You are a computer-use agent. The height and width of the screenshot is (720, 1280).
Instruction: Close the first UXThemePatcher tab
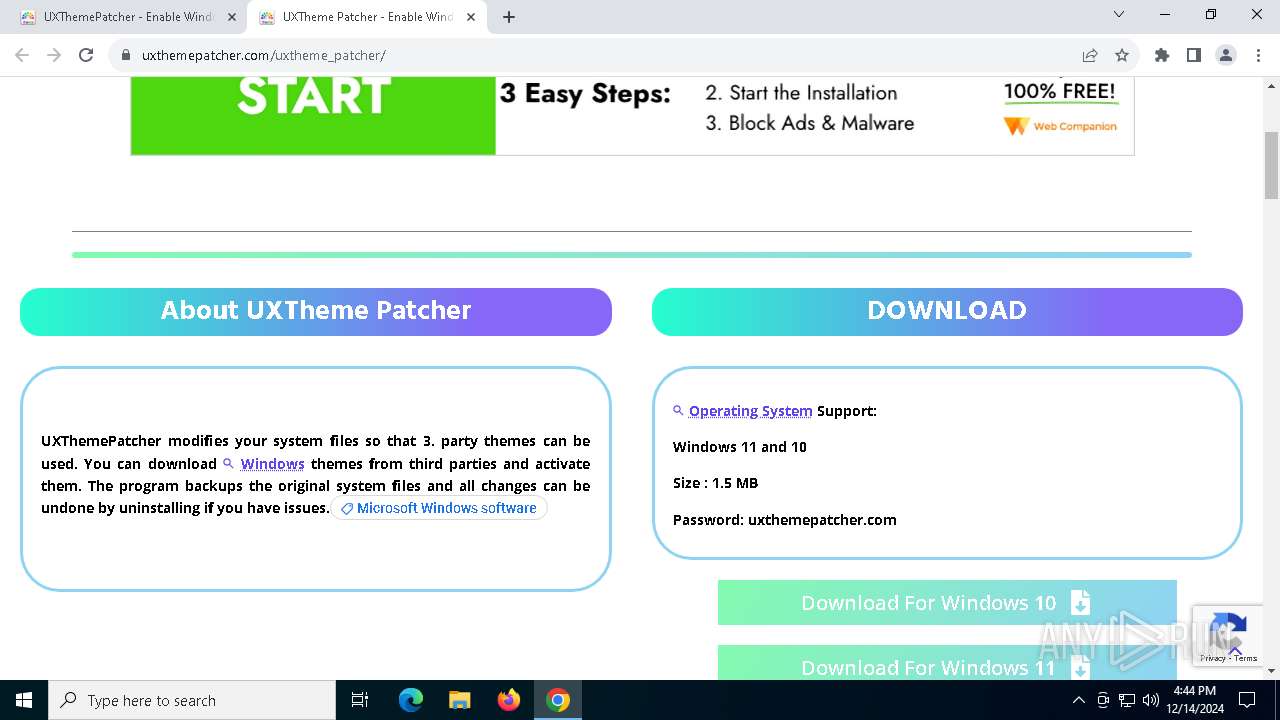click(232, 17)
